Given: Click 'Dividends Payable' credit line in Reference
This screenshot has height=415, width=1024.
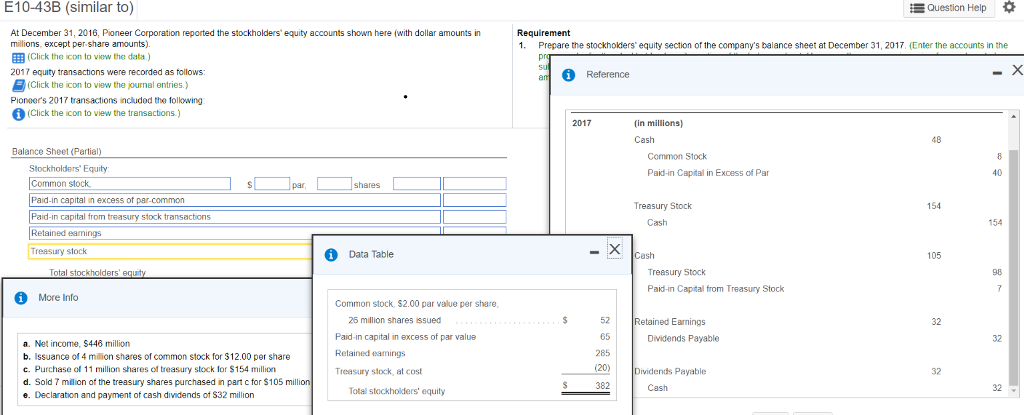Looking at the screenshot, I should click(683, 339).
